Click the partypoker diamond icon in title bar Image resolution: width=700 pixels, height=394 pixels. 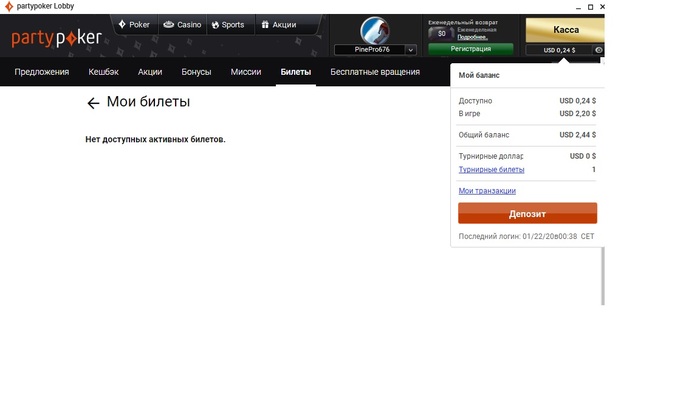tap(8, 6)
